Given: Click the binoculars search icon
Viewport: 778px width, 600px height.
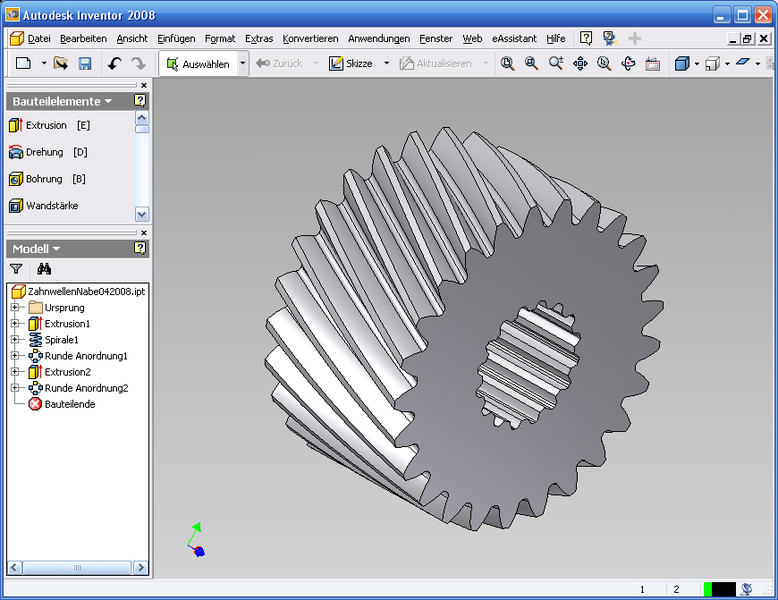Looking at the screenshot, I should (43, 269).
